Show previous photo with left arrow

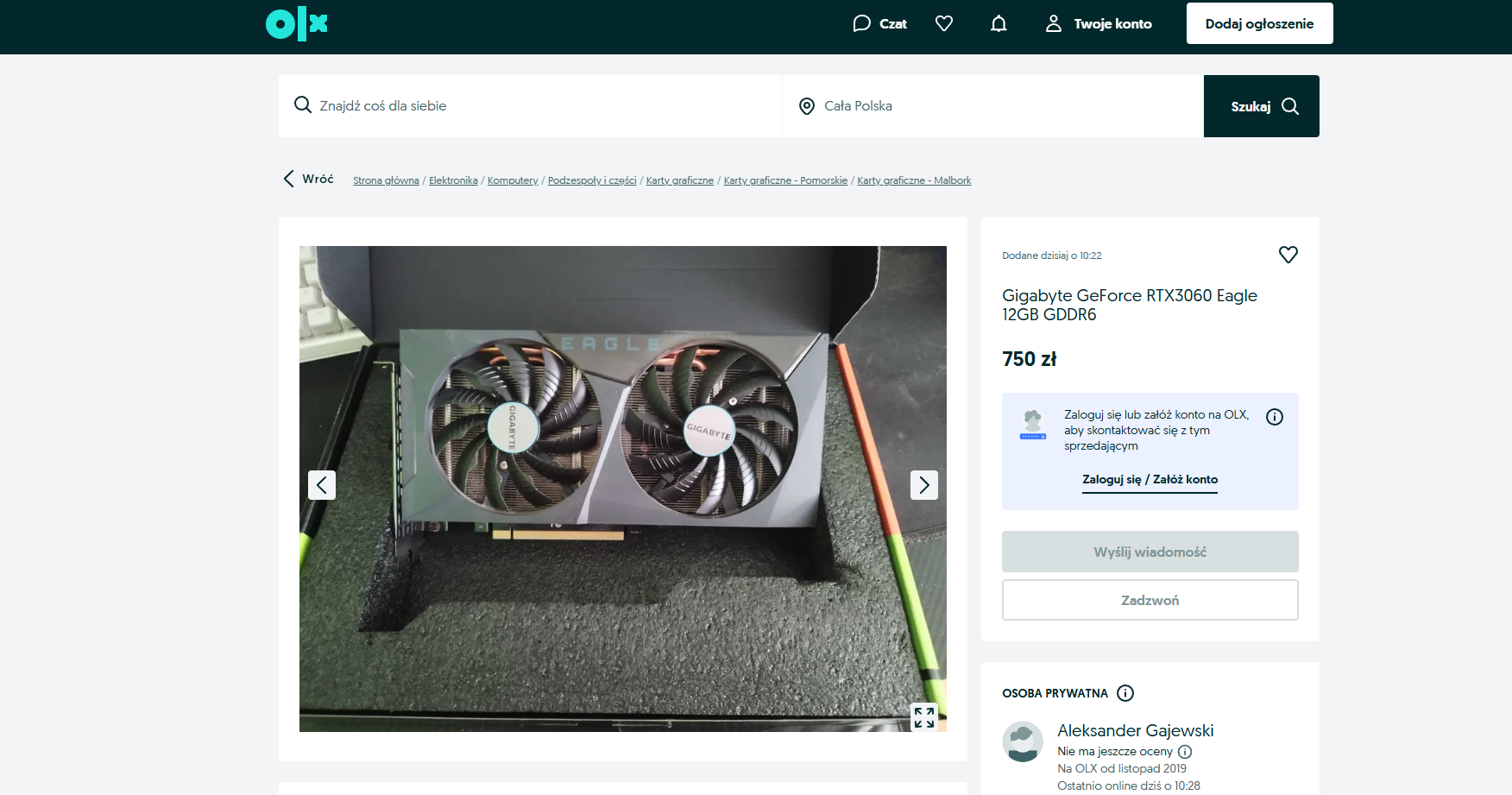(322, 485)
